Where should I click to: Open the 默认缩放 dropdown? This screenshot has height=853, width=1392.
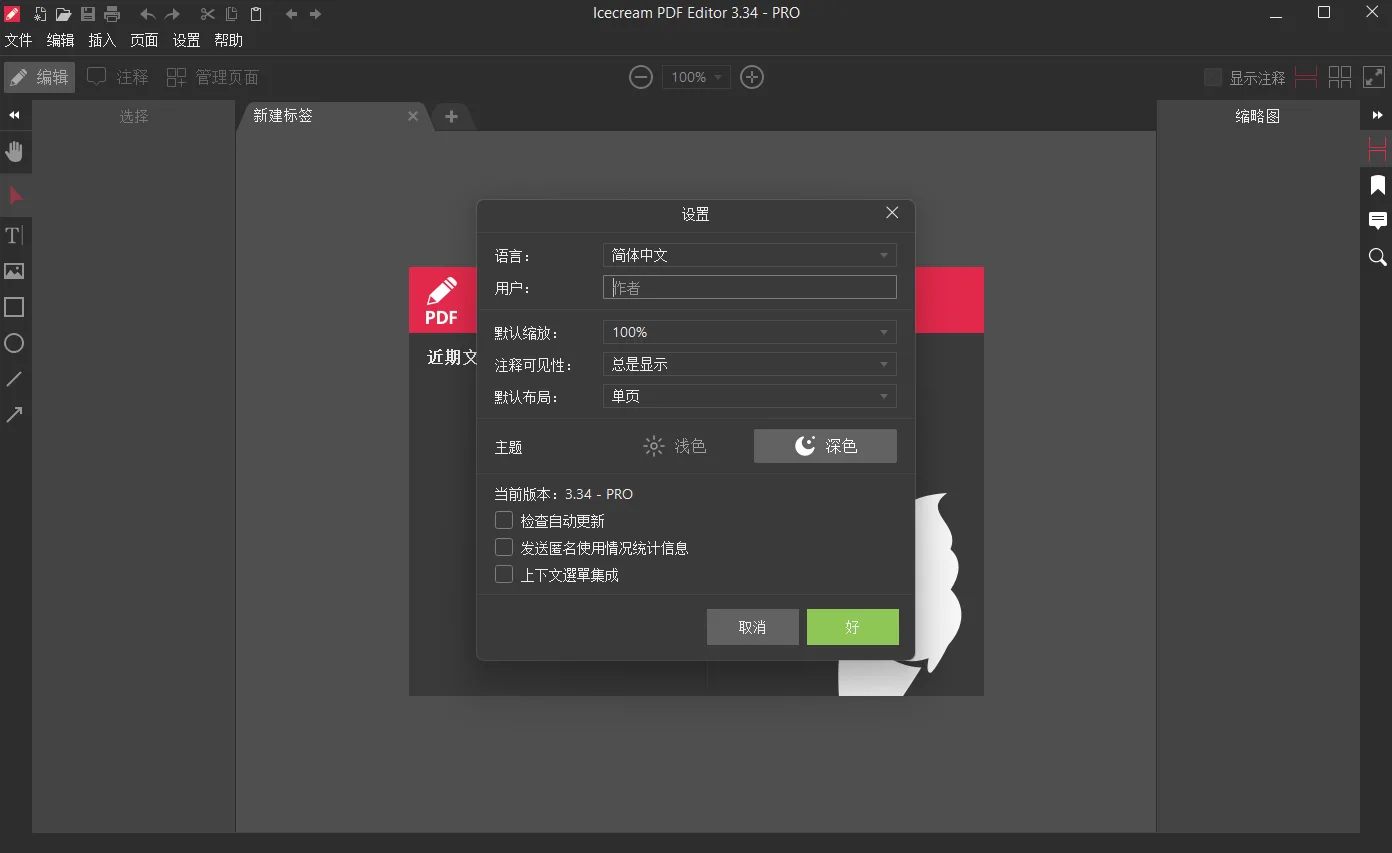pos(750,332)
